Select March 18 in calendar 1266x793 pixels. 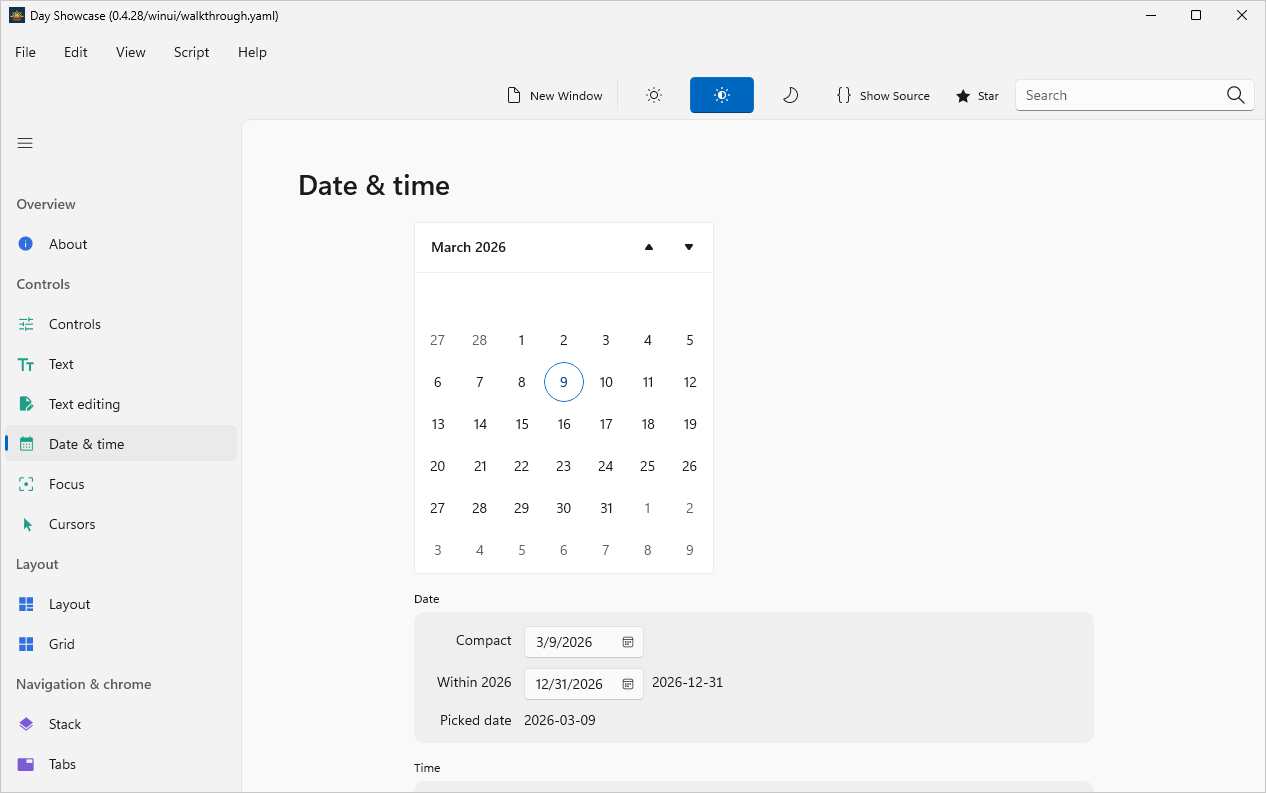[x=648, y=424]
